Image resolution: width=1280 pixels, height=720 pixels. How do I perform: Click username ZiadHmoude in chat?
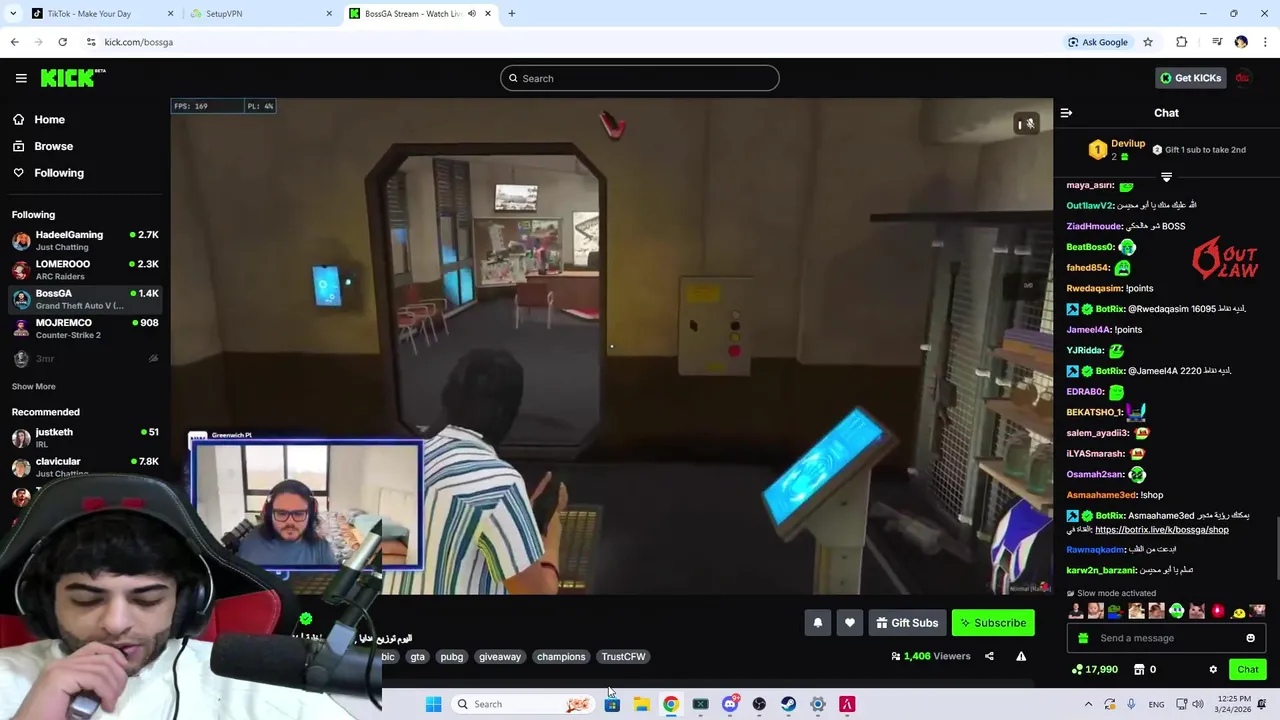click(x=1093, y=226)
